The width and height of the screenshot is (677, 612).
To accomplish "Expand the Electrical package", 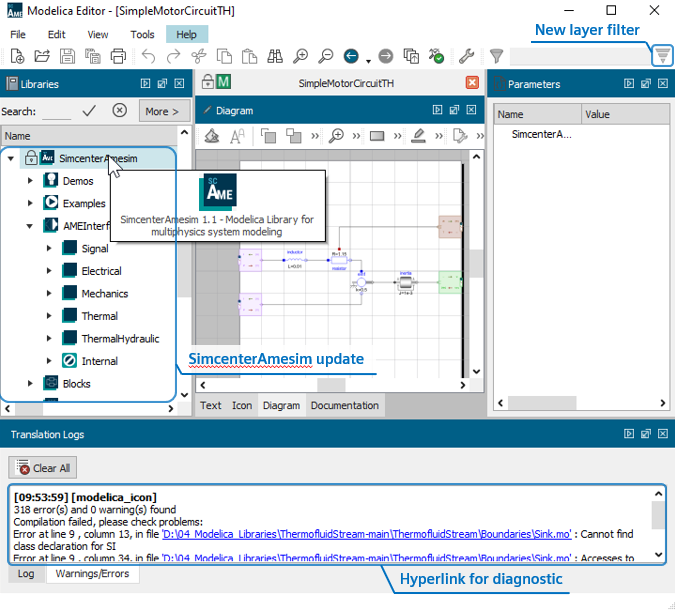I will pos(49,271).
